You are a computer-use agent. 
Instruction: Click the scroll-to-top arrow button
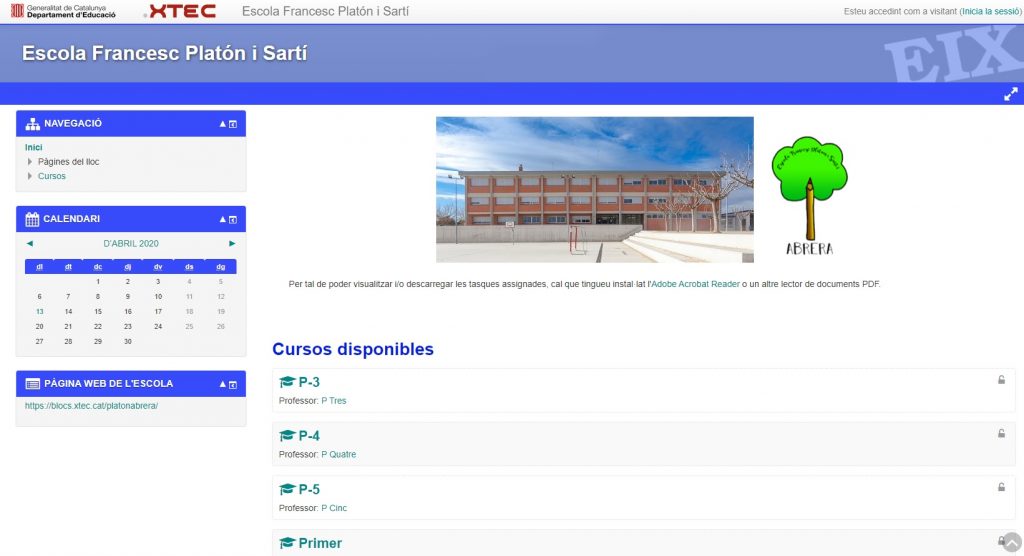point(1011,541)
